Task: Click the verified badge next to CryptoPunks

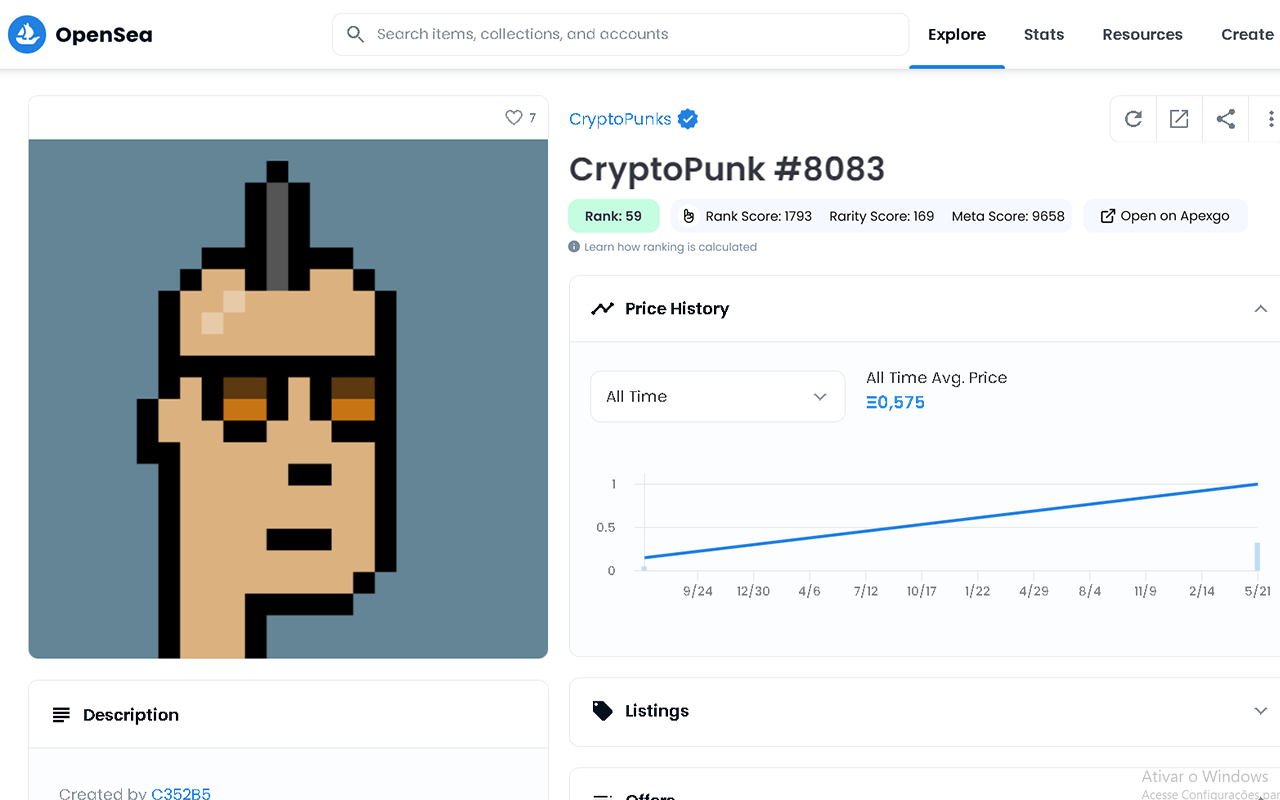Action: 687,118
